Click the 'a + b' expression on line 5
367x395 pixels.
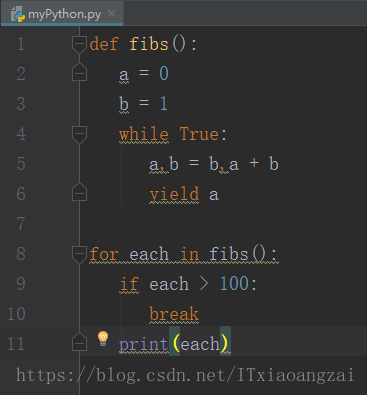[x=254, y=164]
